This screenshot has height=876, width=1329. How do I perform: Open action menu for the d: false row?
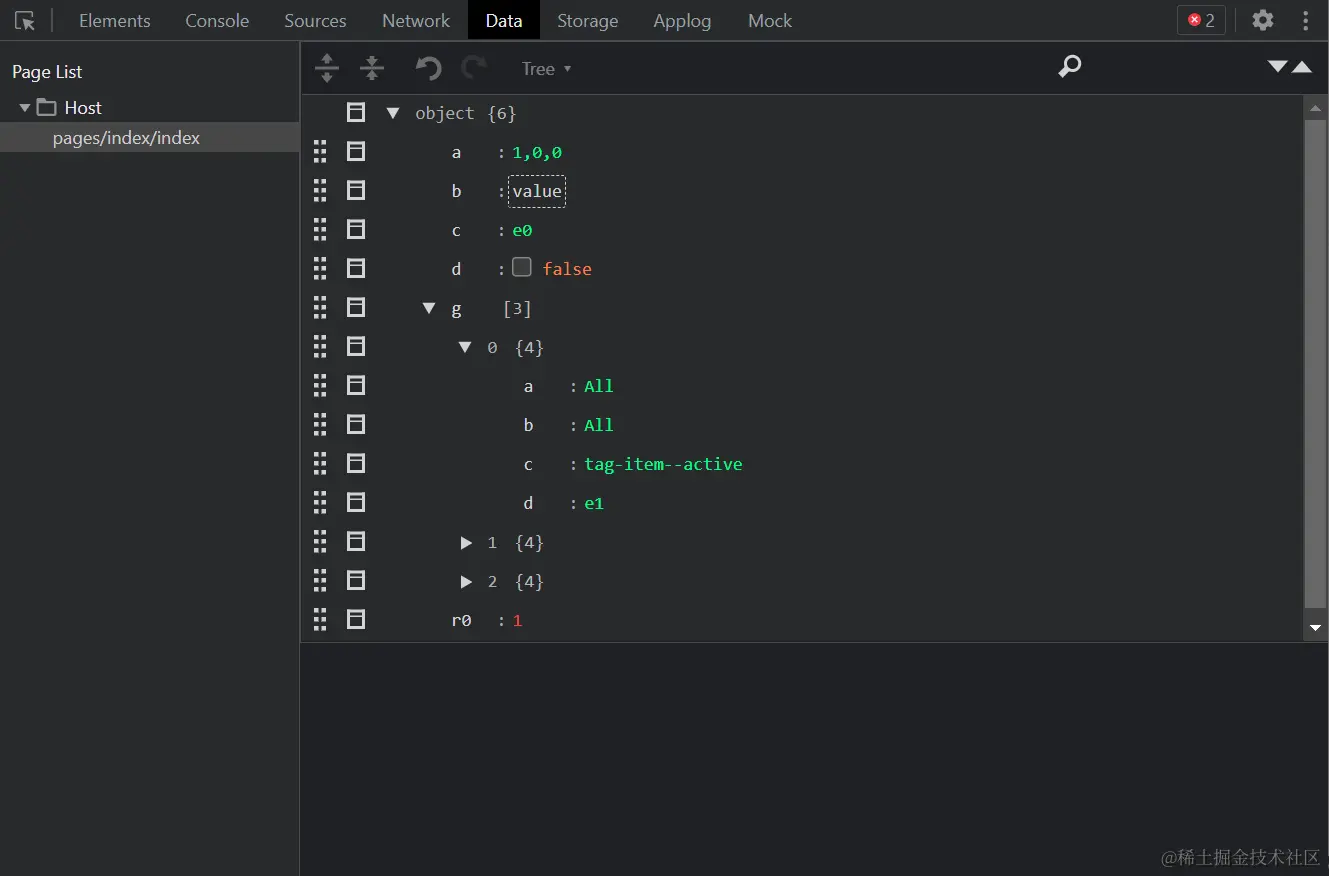tap(356, 268)
